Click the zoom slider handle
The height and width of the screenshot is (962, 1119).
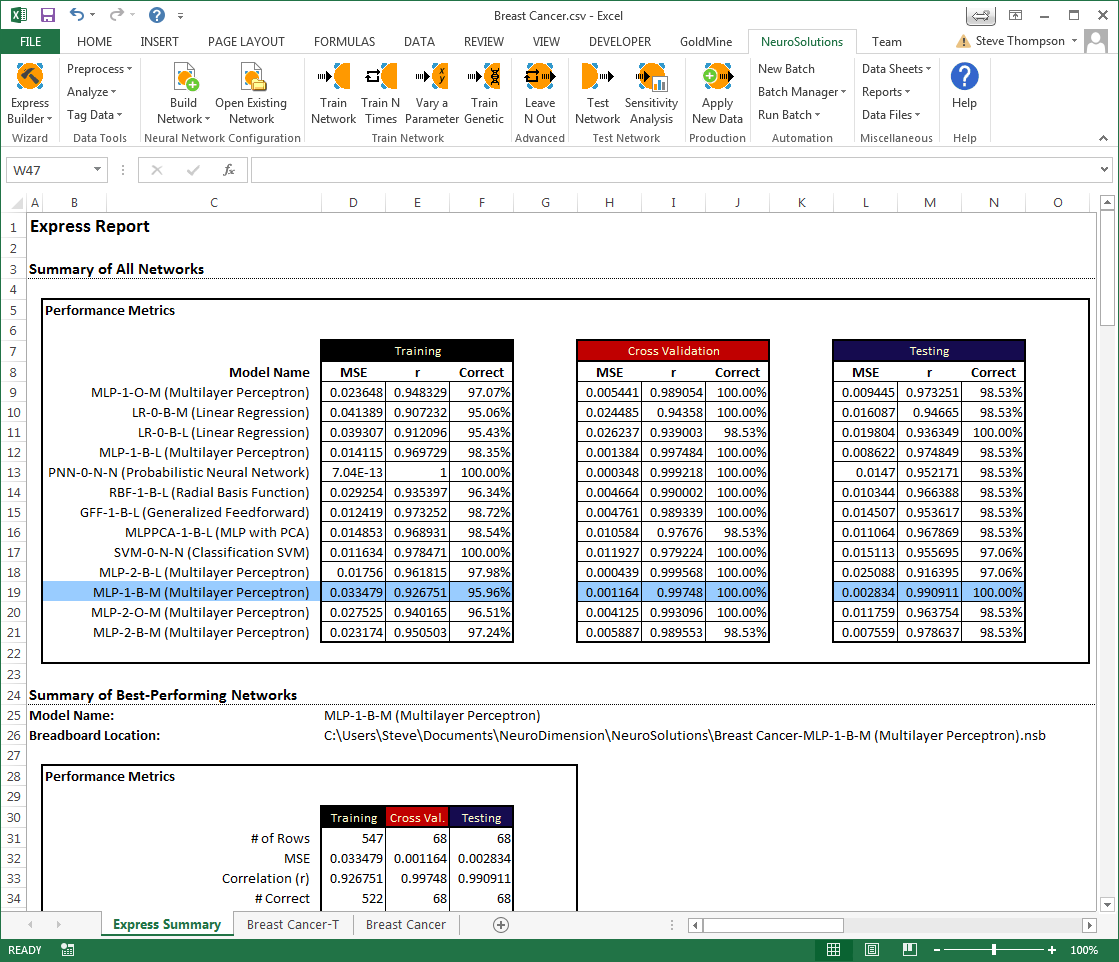993,950
